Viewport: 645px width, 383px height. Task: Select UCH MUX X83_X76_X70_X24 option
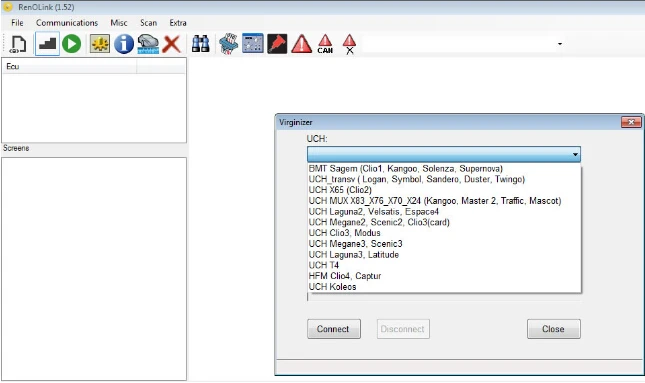click(x=444, y=201)
